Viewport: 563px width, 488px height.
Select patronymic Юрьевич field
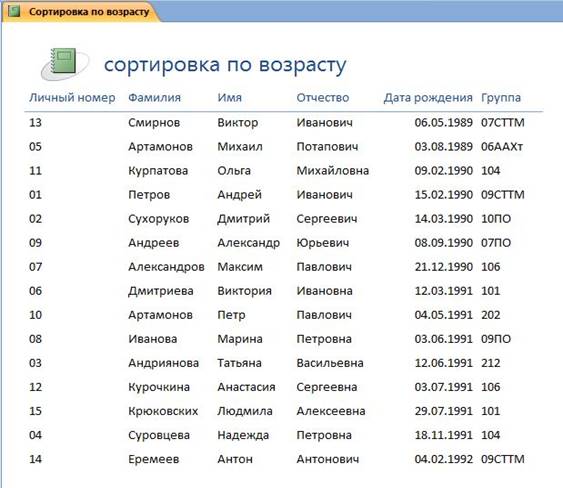click(322, 243)
